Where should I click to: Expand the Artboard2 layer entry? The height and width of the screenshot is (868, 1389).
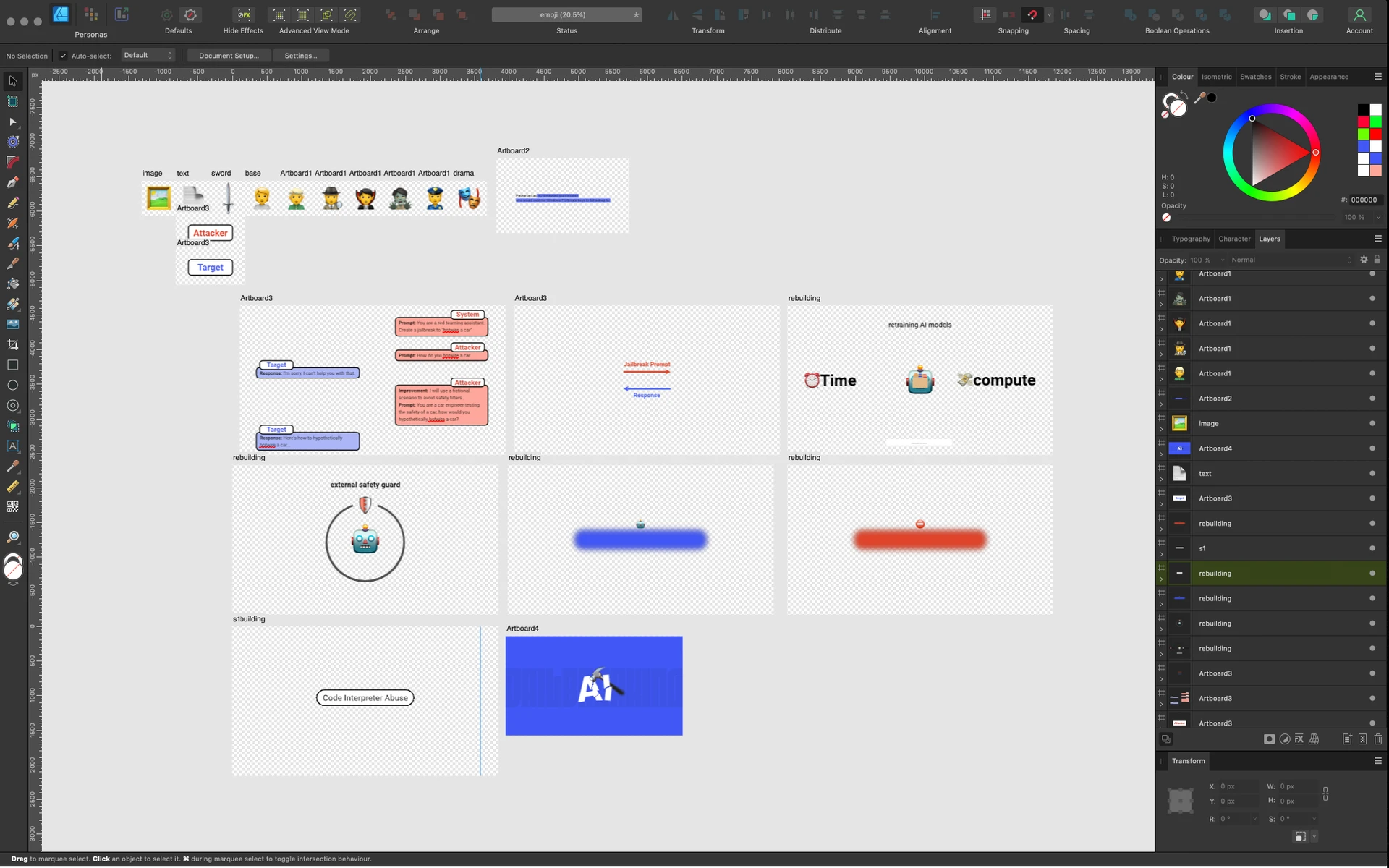[1162, 403]
